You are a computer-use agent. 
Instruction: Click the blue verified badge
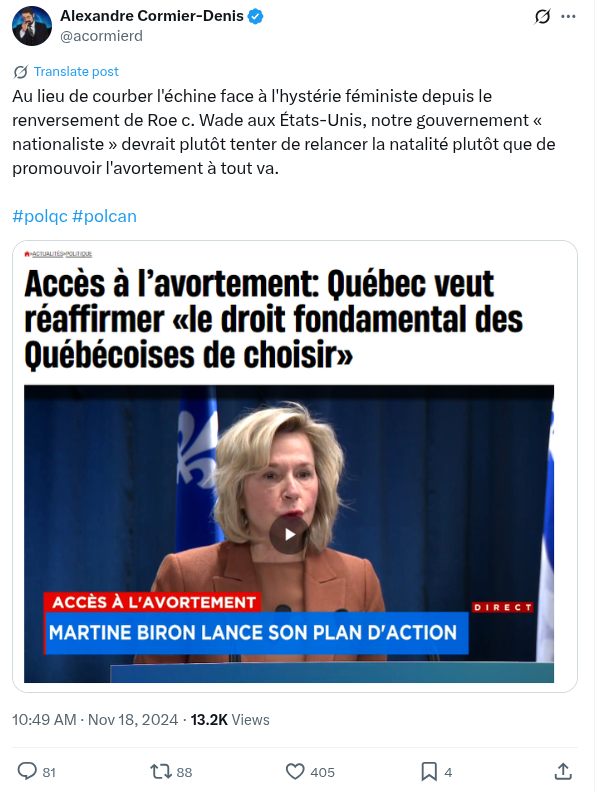click(256, 16)
